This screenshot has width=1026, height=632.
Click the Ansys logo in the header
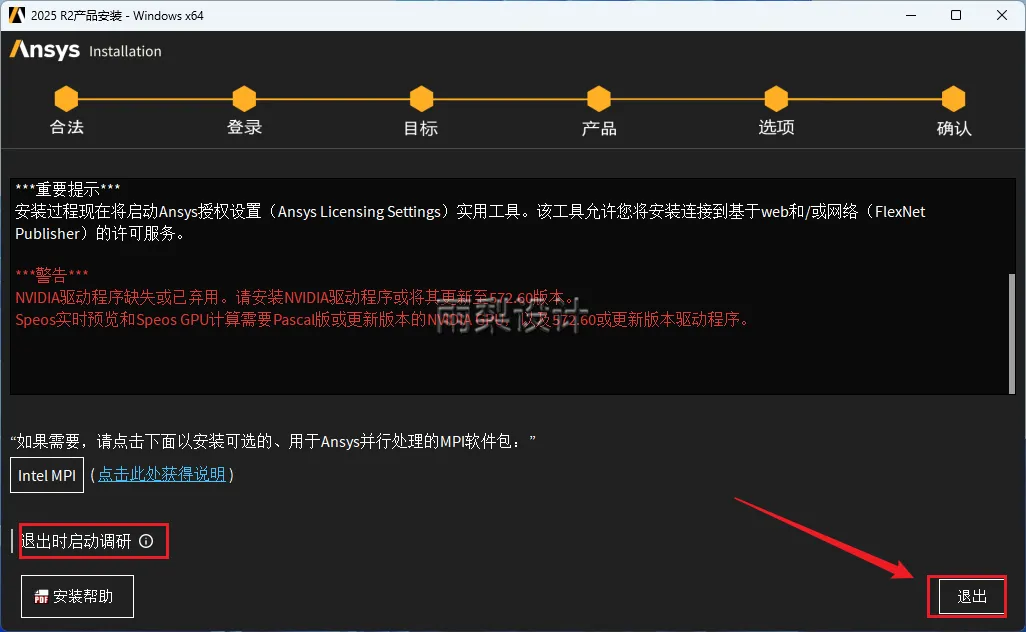tap(44, 50)
